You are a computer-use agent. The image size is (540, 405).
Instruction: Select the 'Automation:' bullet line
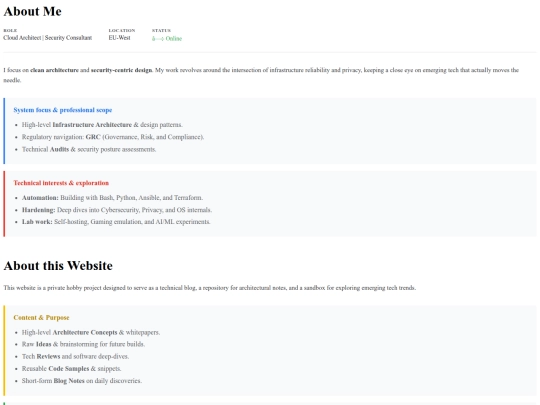tap(112, 198)
